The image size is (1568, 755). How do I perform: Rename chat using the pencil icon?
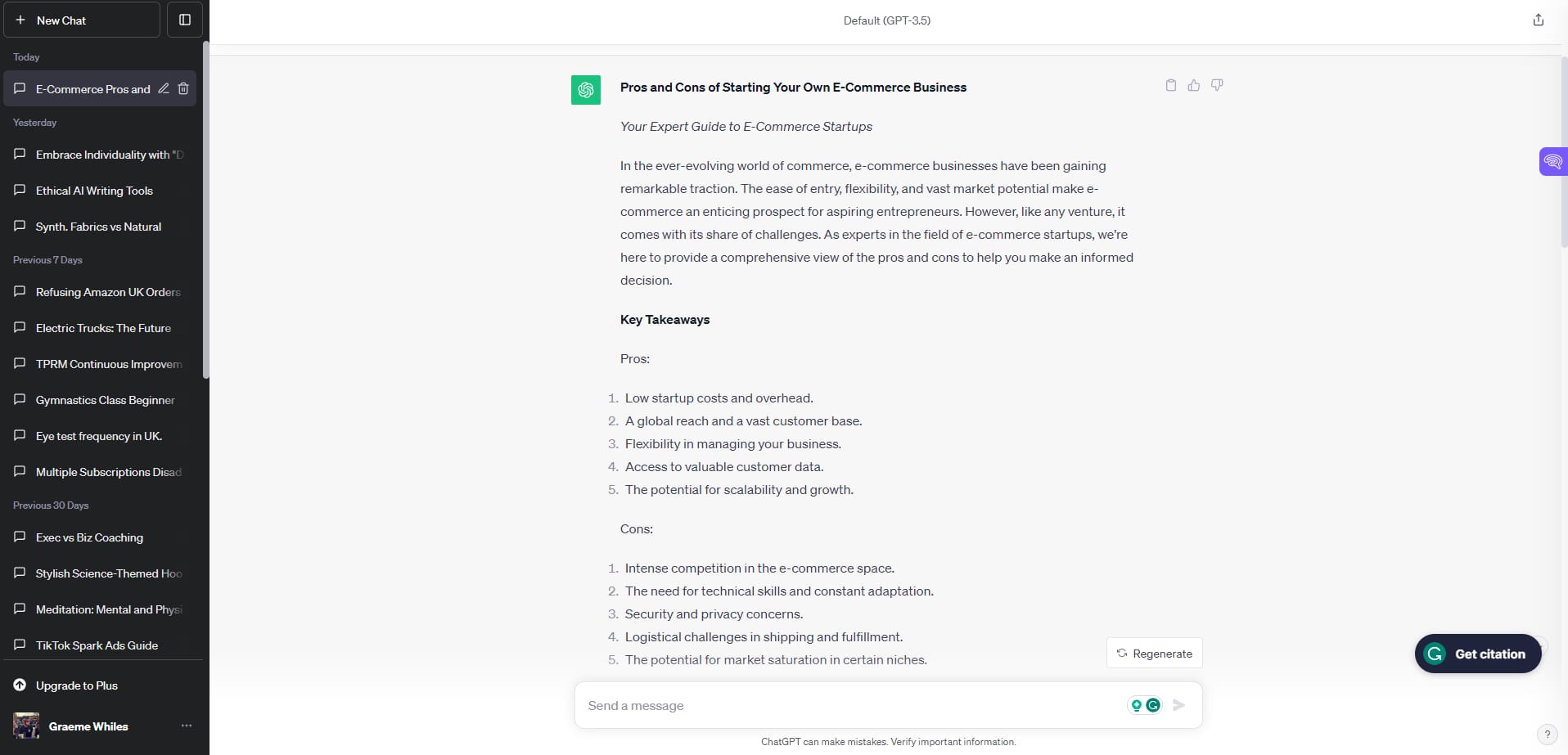[x=164, y=88]
